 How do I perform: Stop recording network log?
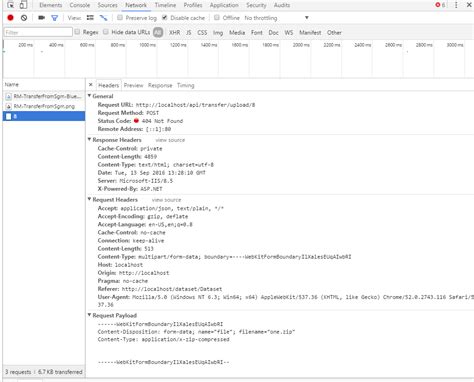(x=10, y=18)
